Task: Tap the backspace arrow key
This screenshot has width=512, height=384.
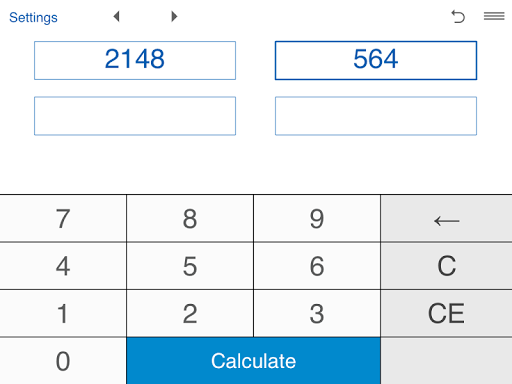Action: (x=446, y=219)
